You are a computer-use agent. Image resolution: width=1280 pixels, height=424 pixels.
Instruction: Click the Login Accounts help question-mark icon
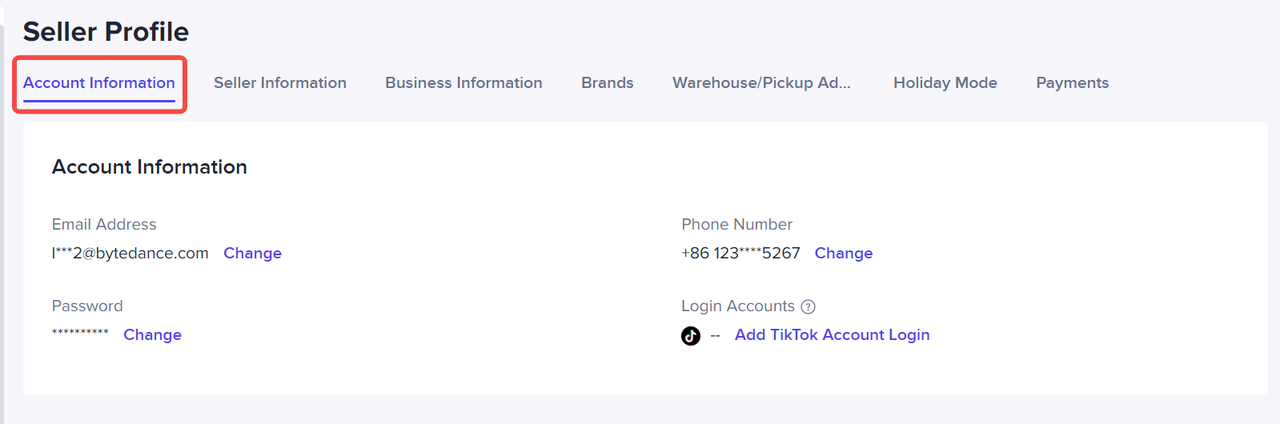tap(809, 307)
